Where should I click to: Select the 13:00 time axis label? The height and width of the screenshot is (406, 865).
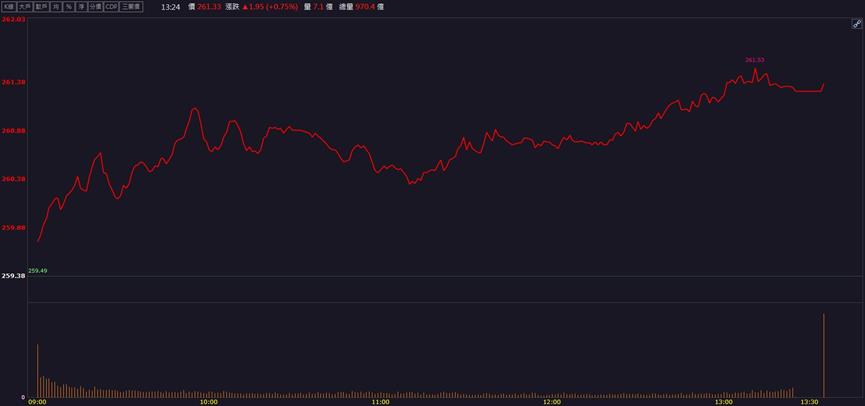point(724,402)
